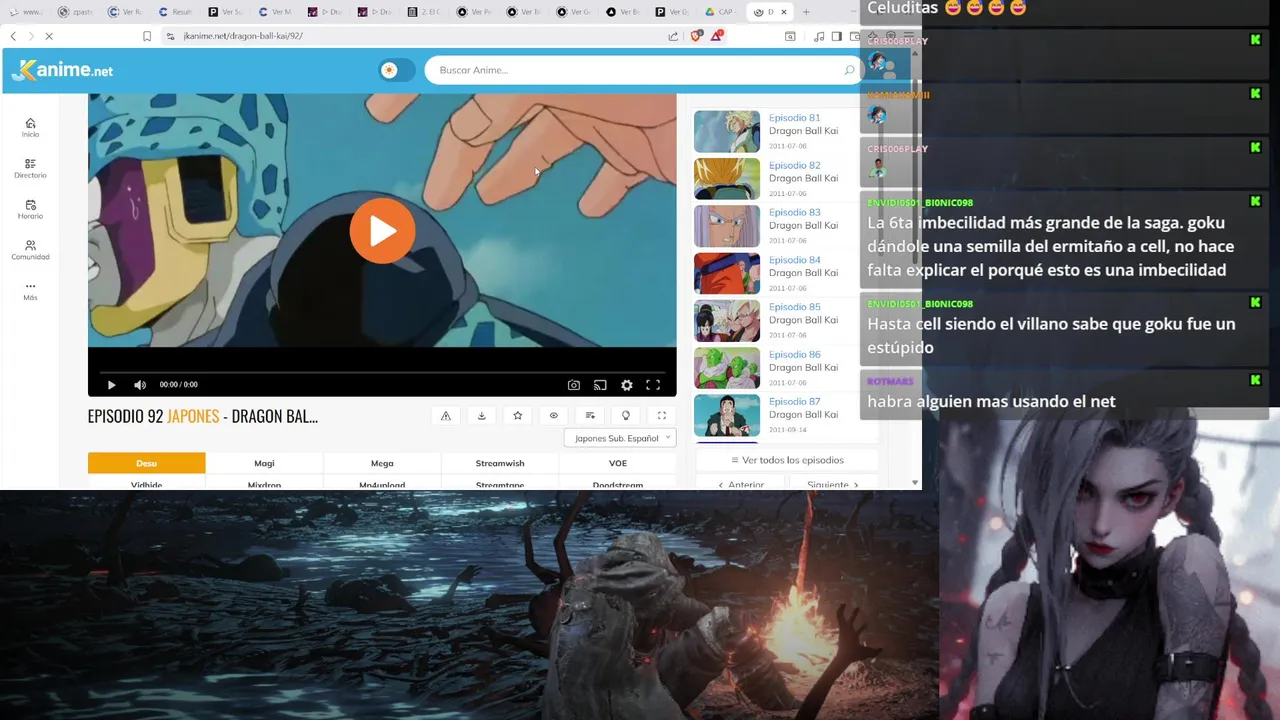
Task: Take a screenshot with the player camera icon
Action: coord(573,385)
